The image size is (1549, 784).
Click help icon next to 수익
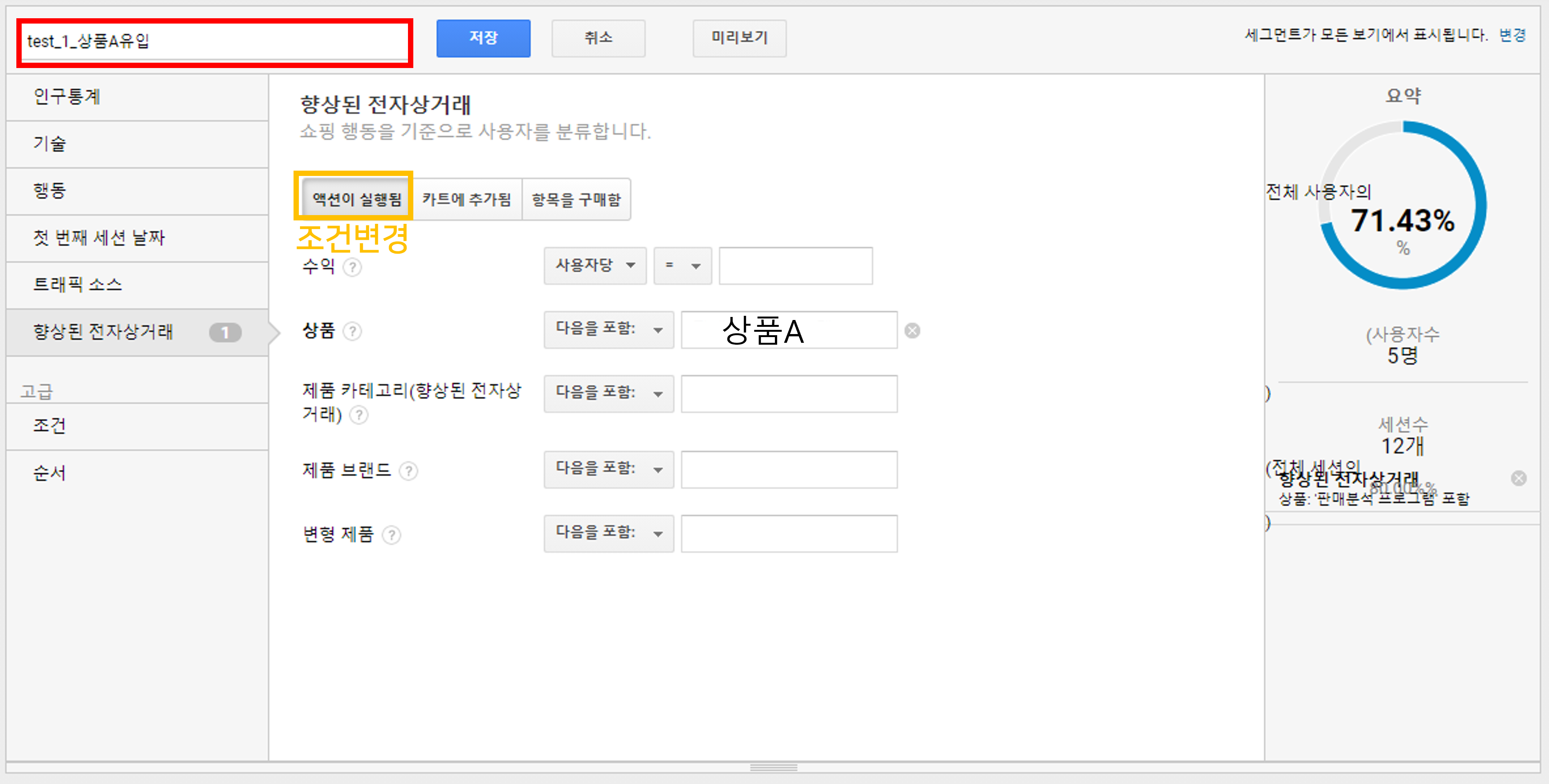(x=352, y=267)
